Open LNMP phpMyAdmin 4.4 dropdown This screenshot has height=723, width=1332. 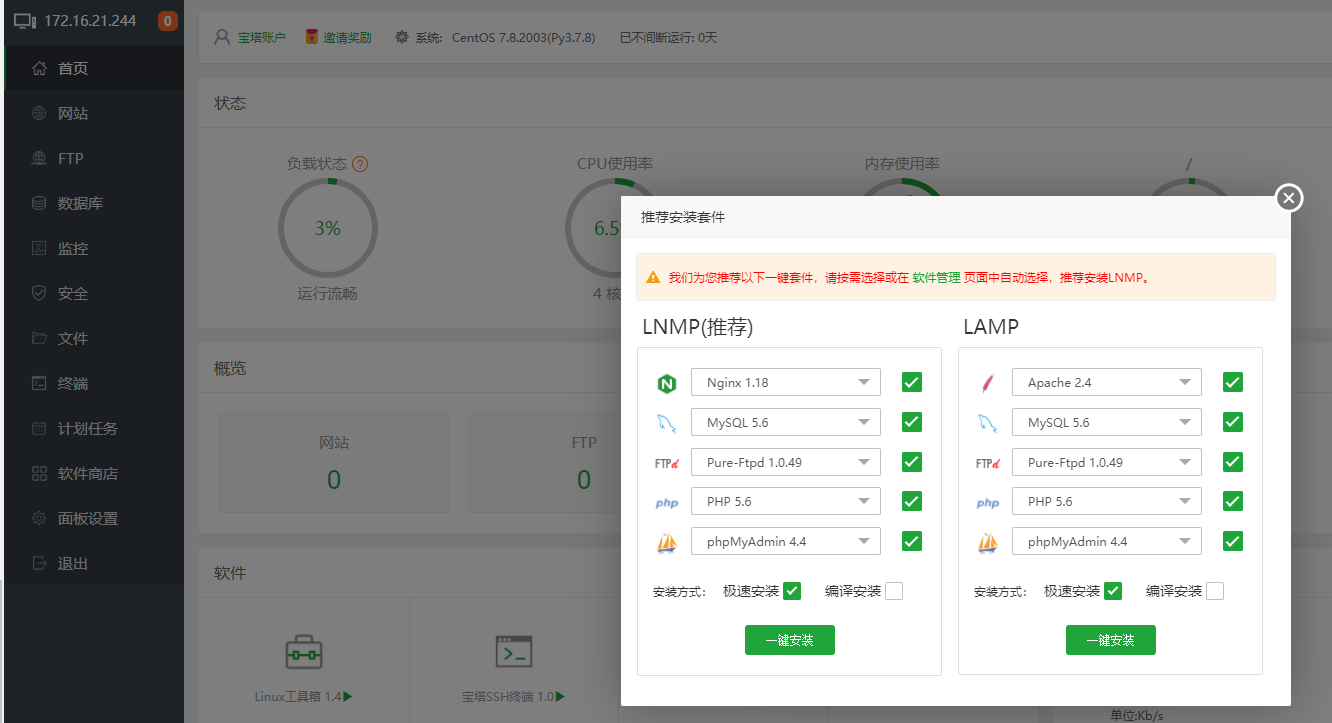coord(786,541)
